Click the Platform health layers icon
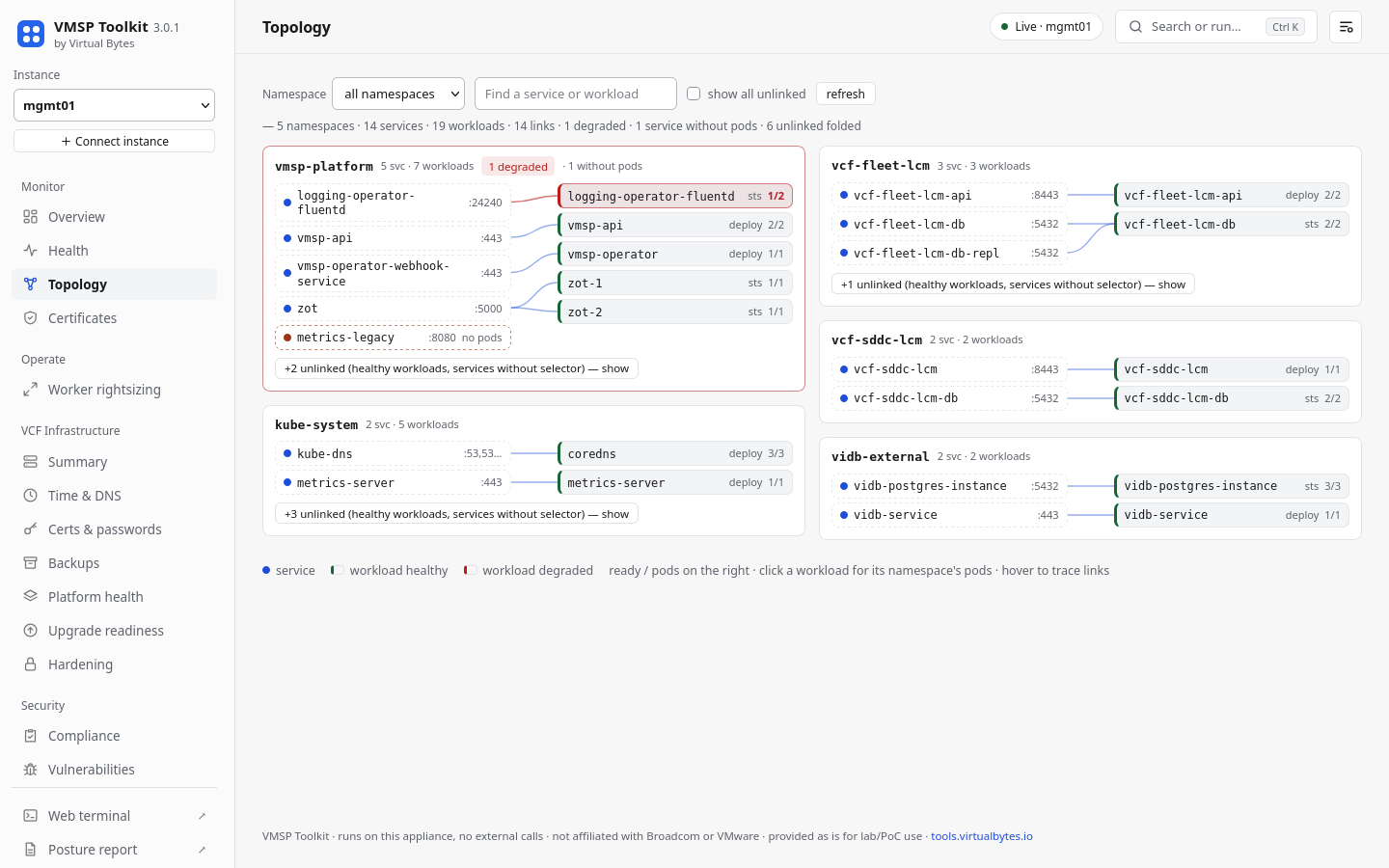This screenshot has height=868, width=1389. click(x=31, y=597)
